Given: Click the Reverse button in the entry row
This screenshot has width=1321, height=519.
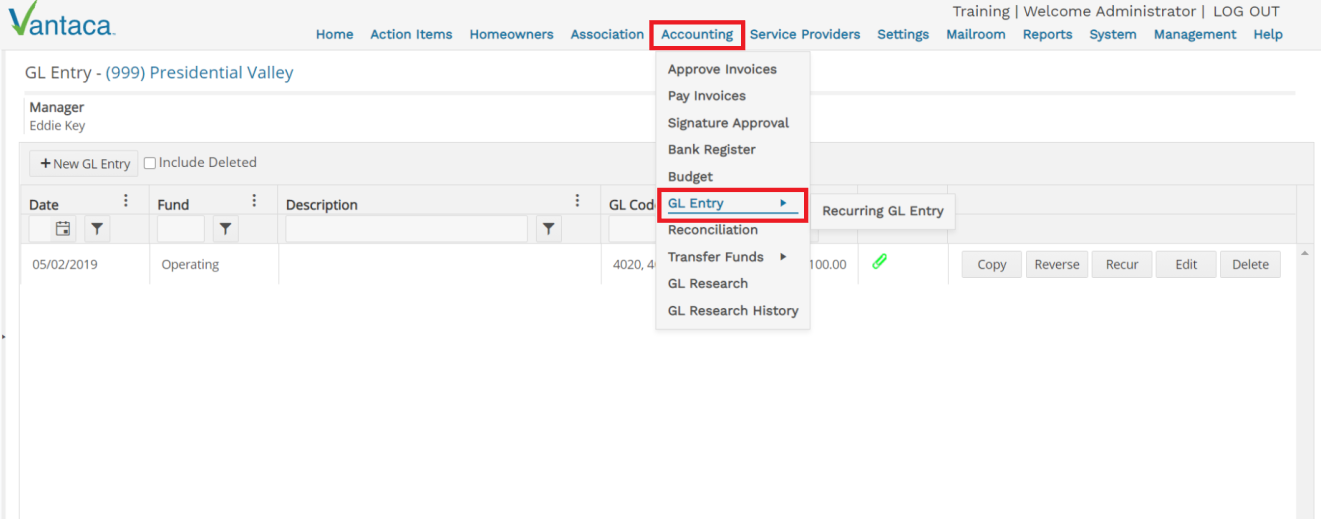Looking at the screenshot, I should [x=1057, y=265].
